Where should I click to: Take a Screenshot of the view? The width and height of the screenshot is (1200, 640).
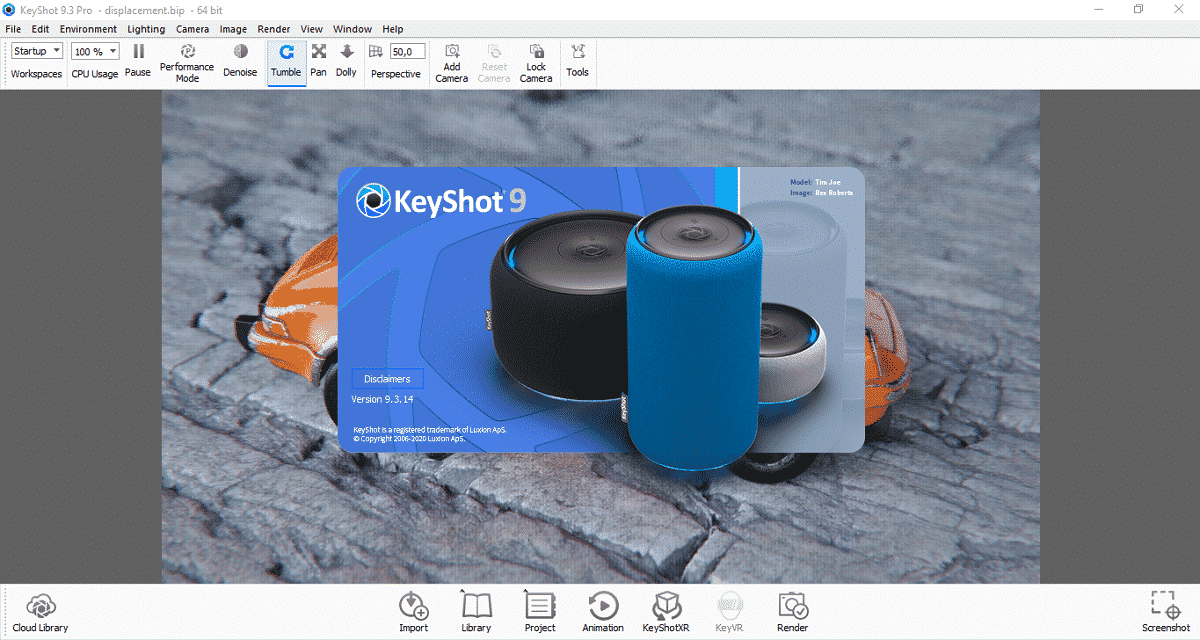(x=1166, y=612)
